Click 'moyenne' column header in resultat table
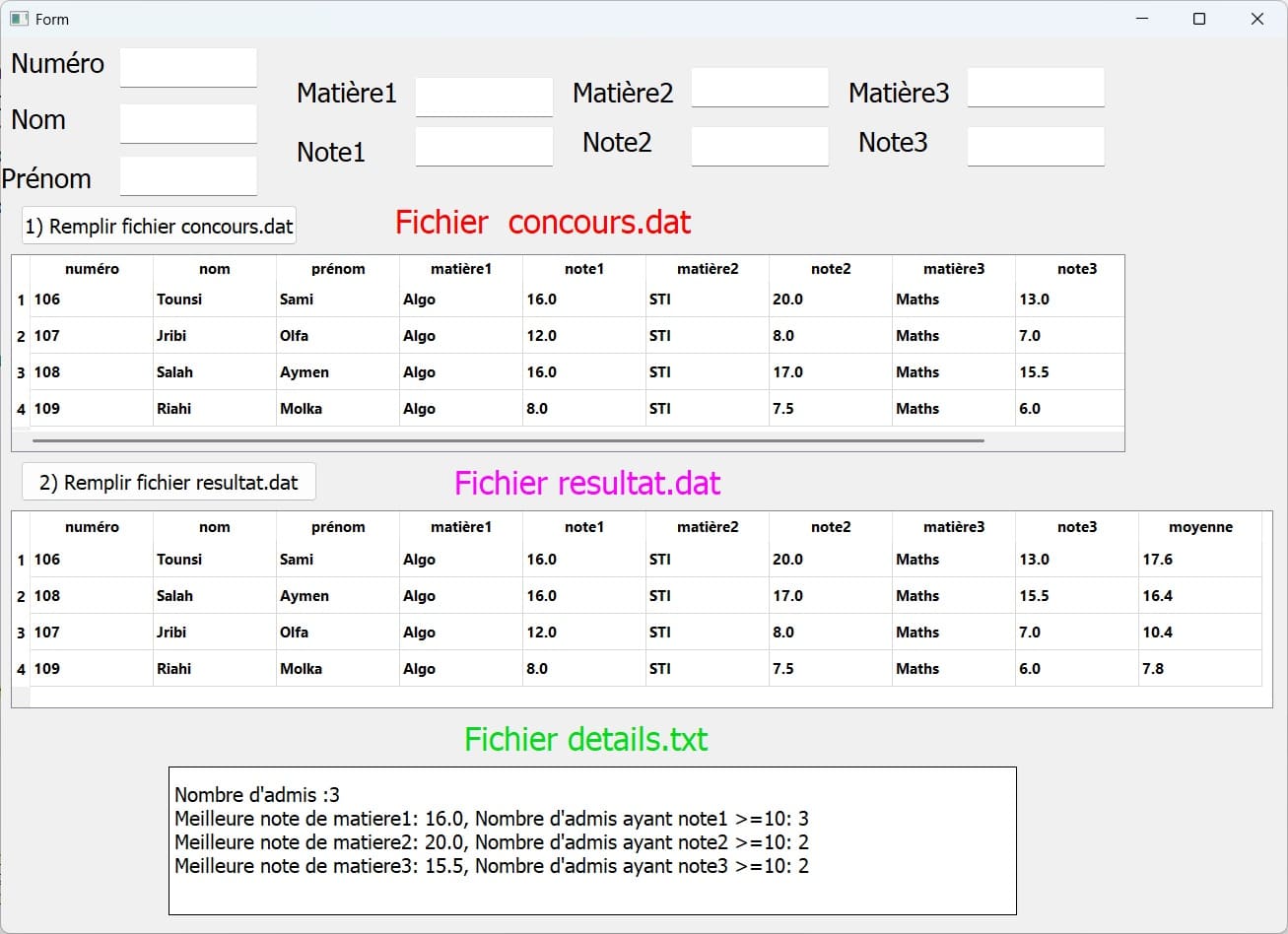This screenshot has width=1288, height=934. pos(1200,527)
